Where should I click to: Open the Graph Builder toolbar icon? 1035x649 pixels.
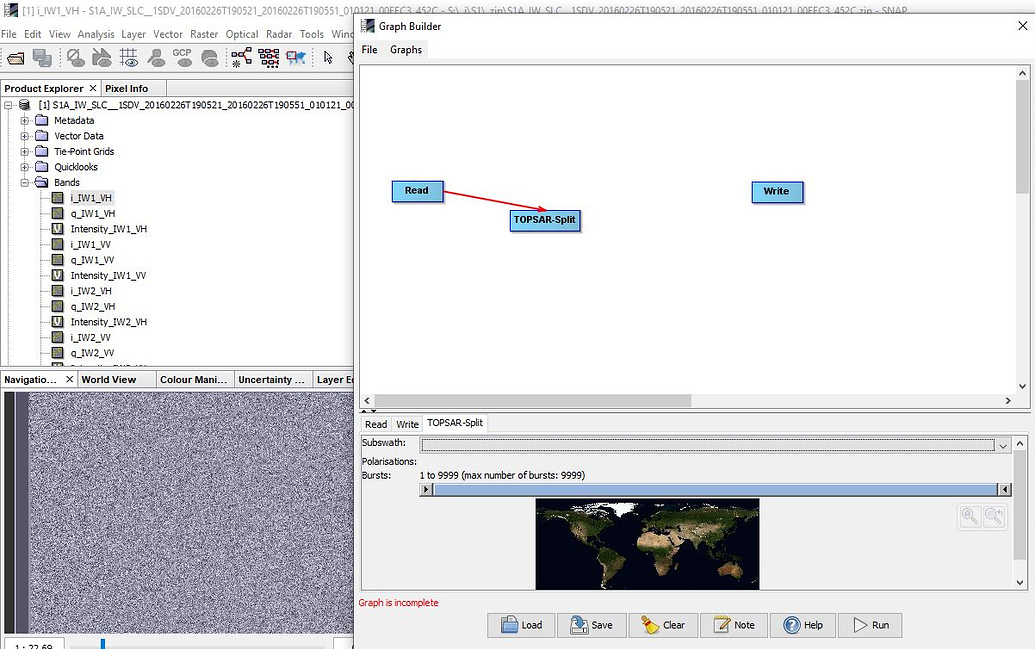click(241, 58)
